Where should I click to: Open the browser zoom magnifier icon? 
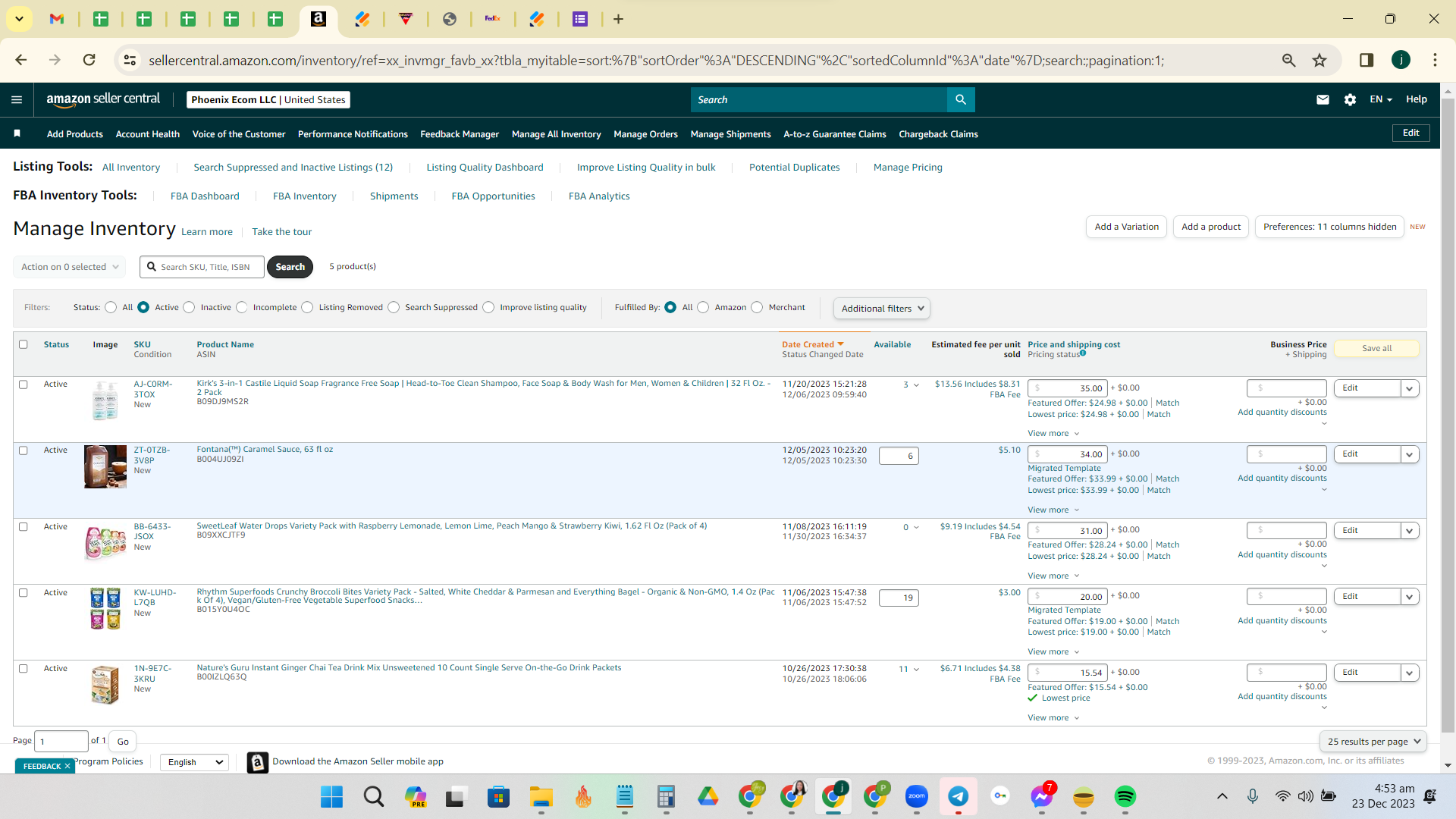[1288, 60]
